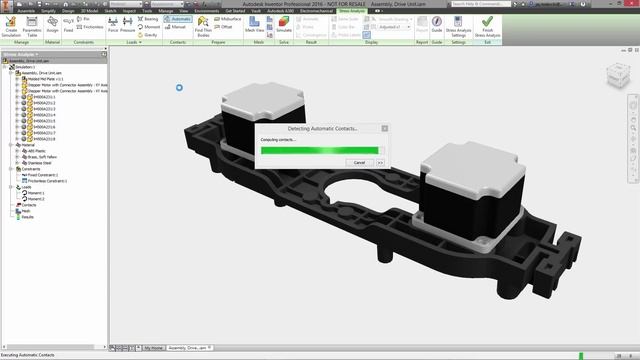Open the Parametric Table
The width and height of the screenshot is (640, 360).
click(x=32, y=27)
